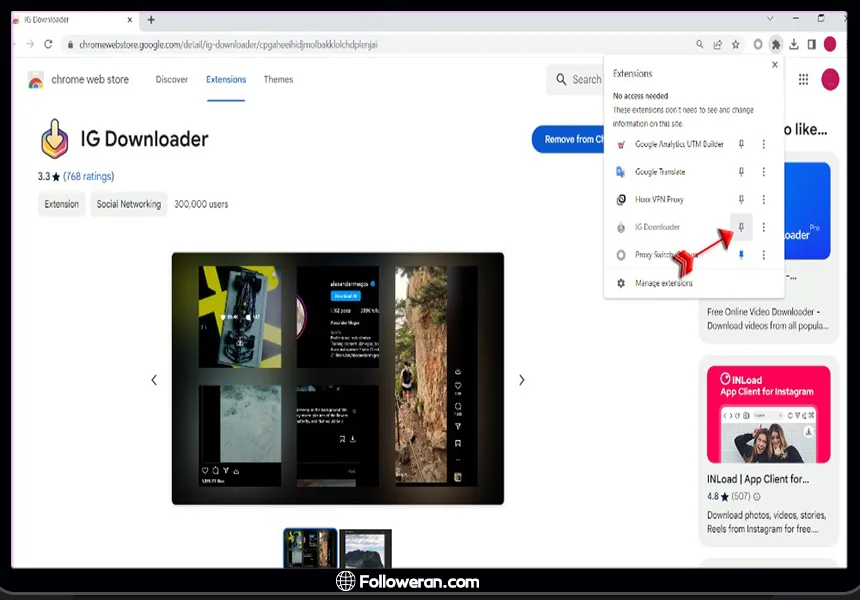This screenshot has width=860, height=600.
Task: Click the share page icon in address bar
Action: [717, 44]
